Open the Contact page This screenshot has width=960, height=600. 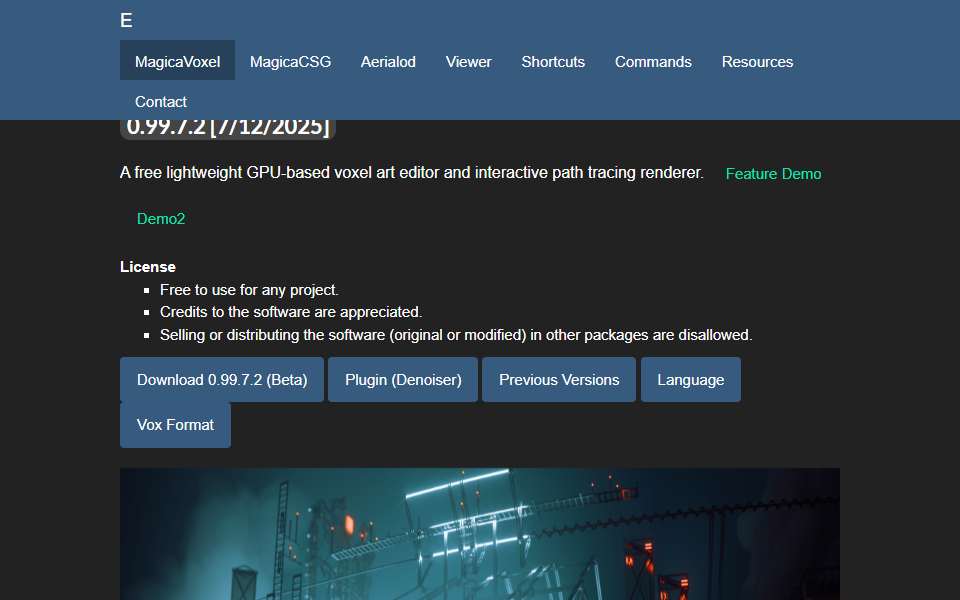pos(160,100)
